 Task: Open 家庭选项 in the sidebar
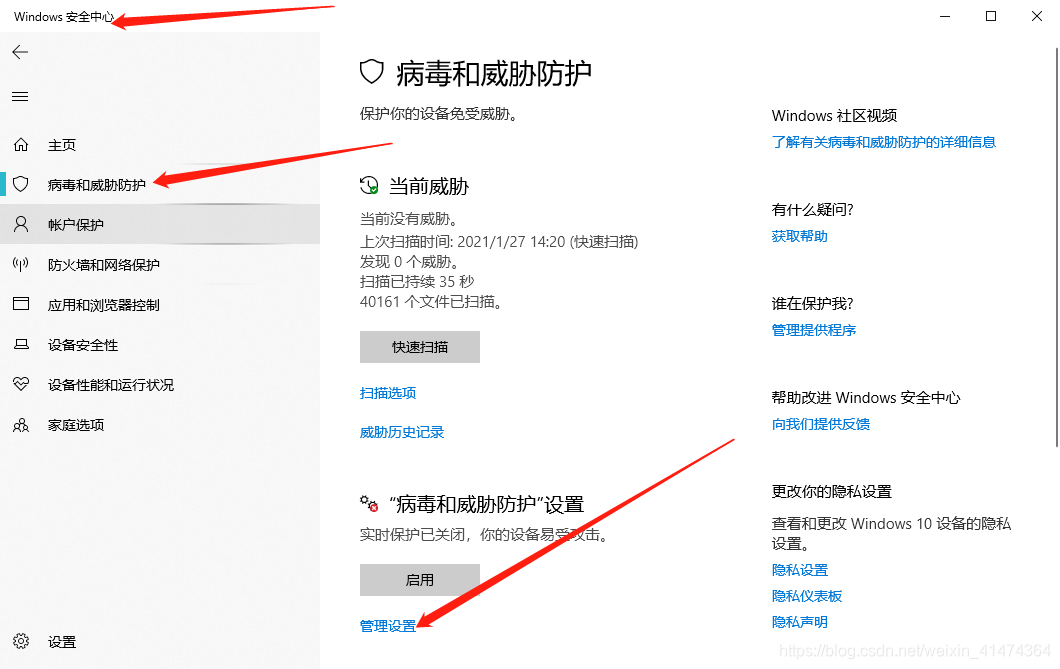click(x=160, y=424)
